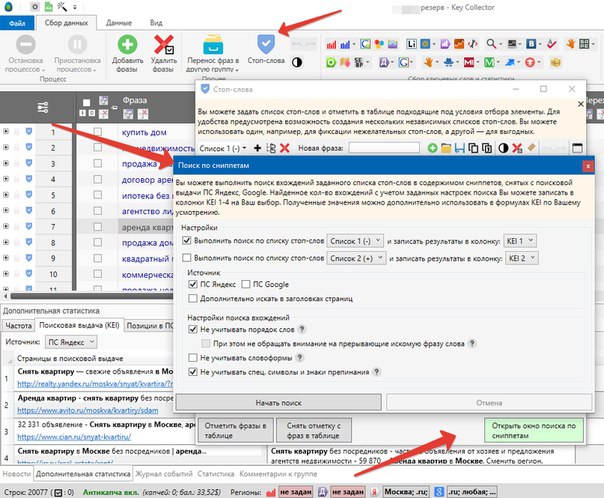Image resolution: width=604 pixels, height=498 pixels.
Task: Click column settings sliders icon in table header
Action: pos(42,107)
